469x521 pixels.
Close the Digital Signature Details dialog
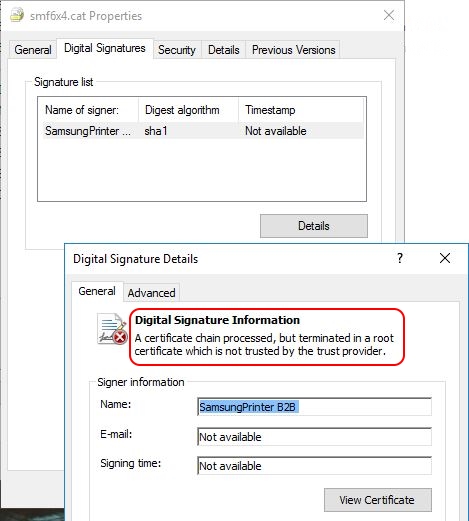pyautogui.click(x=445, y=258)
